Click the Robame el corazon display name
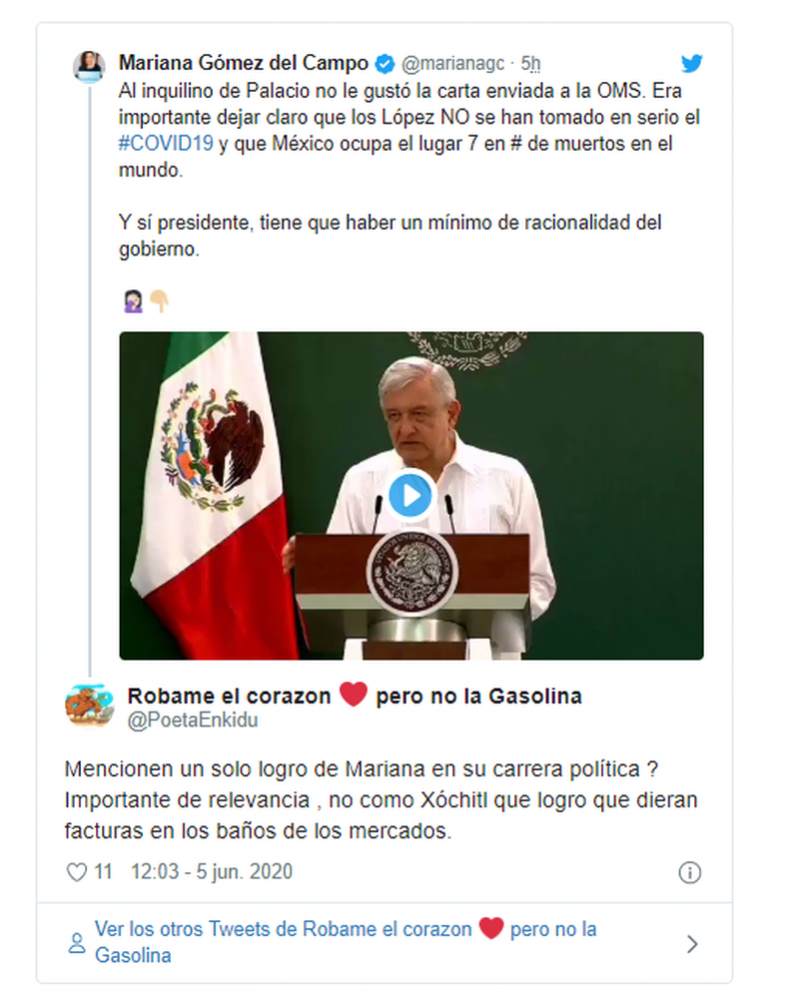The height and width of the screenshot is (998, 800). pyautogui.click(x=354, y=696)
